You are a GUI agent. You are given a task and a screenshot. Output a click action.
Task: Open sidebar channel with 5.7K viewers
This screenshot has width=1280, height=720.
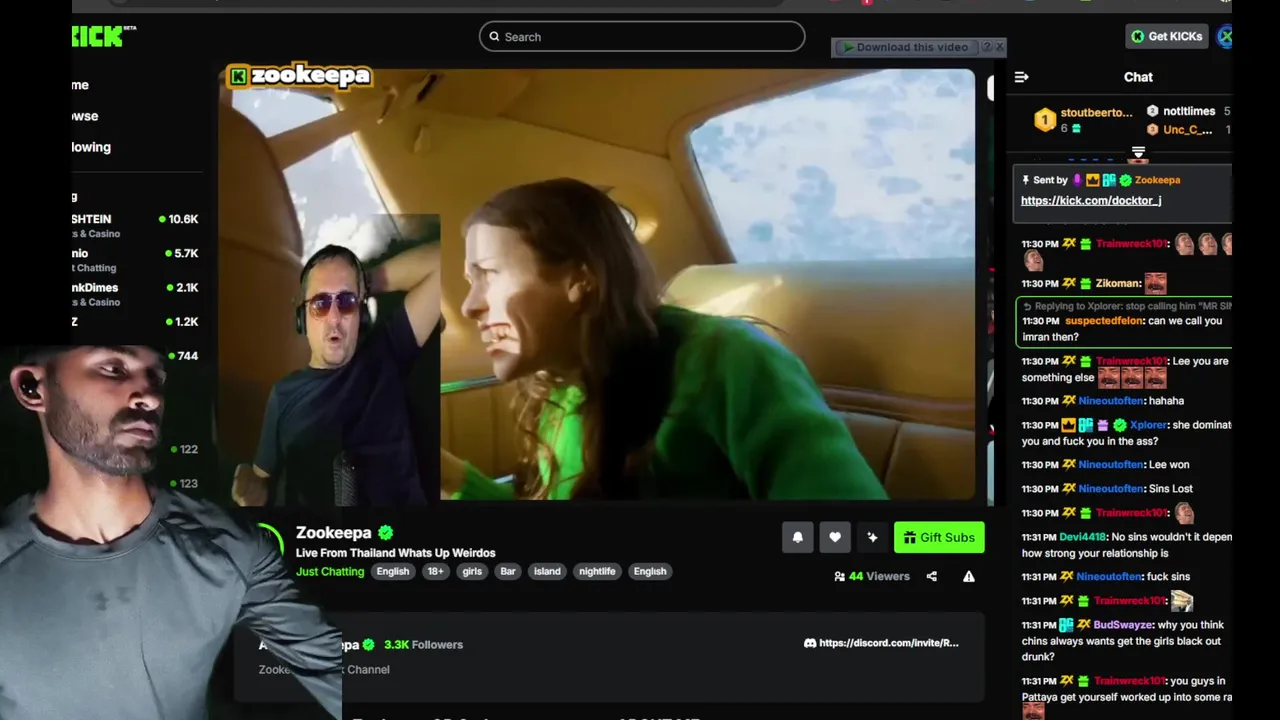click(135, 260)
